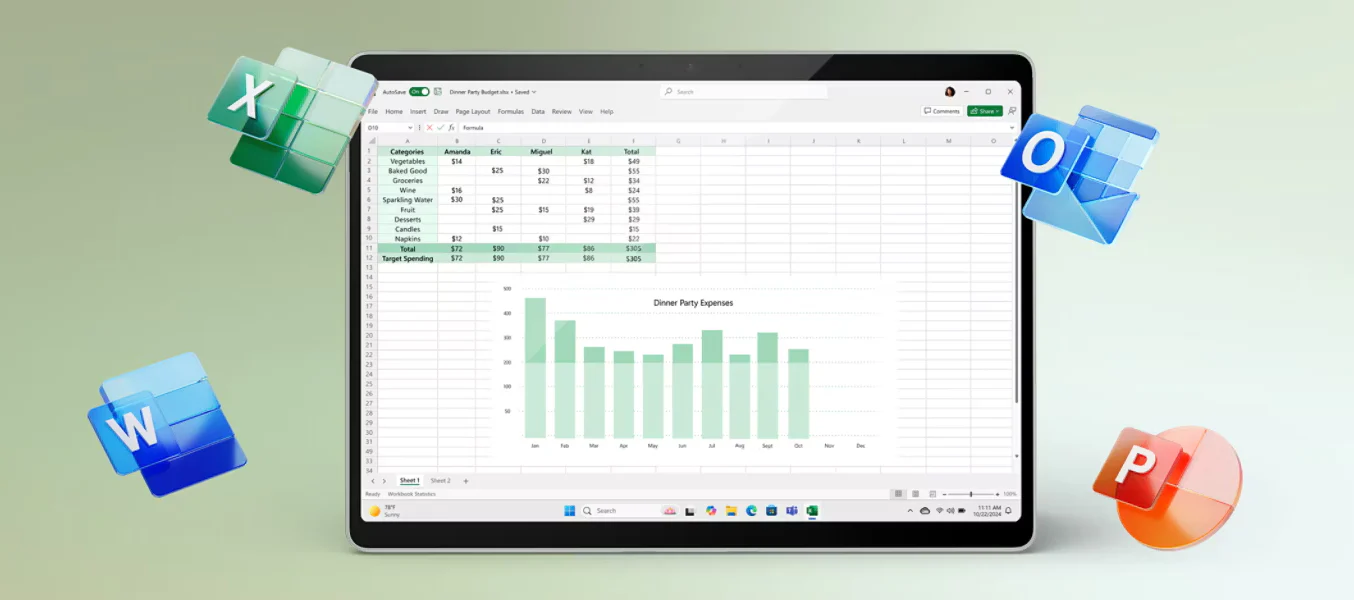Click the 100% zoom level
Viewport: 1354px width, 600px height.
pos(1010,494)
